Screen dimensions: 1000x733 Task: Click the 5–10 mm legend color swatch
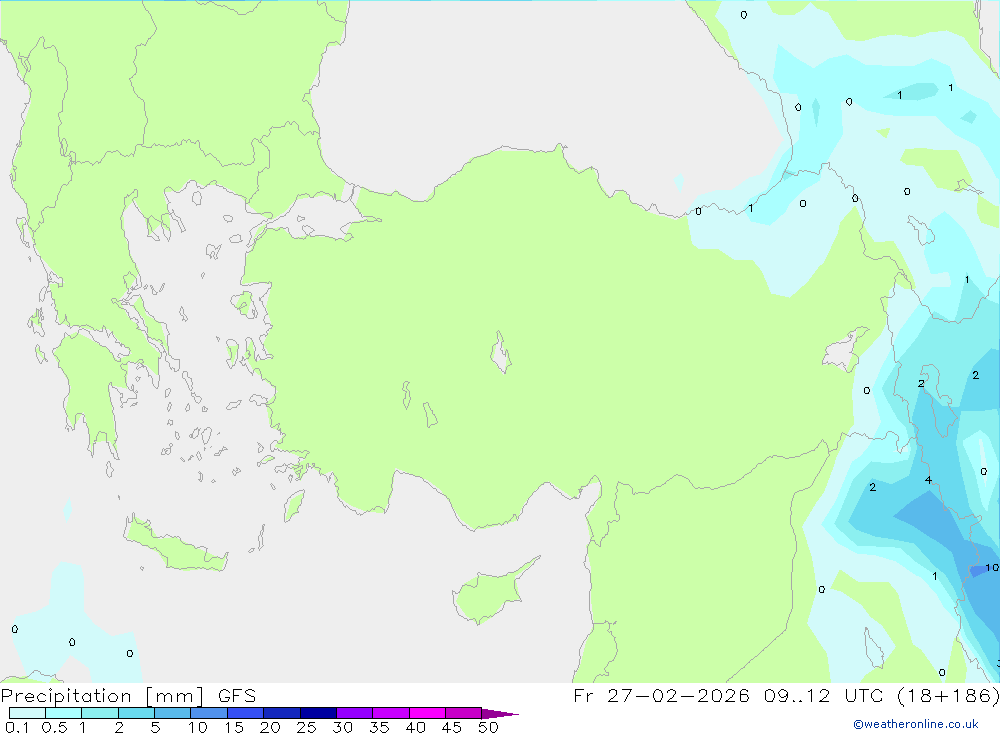click(172, 713)
